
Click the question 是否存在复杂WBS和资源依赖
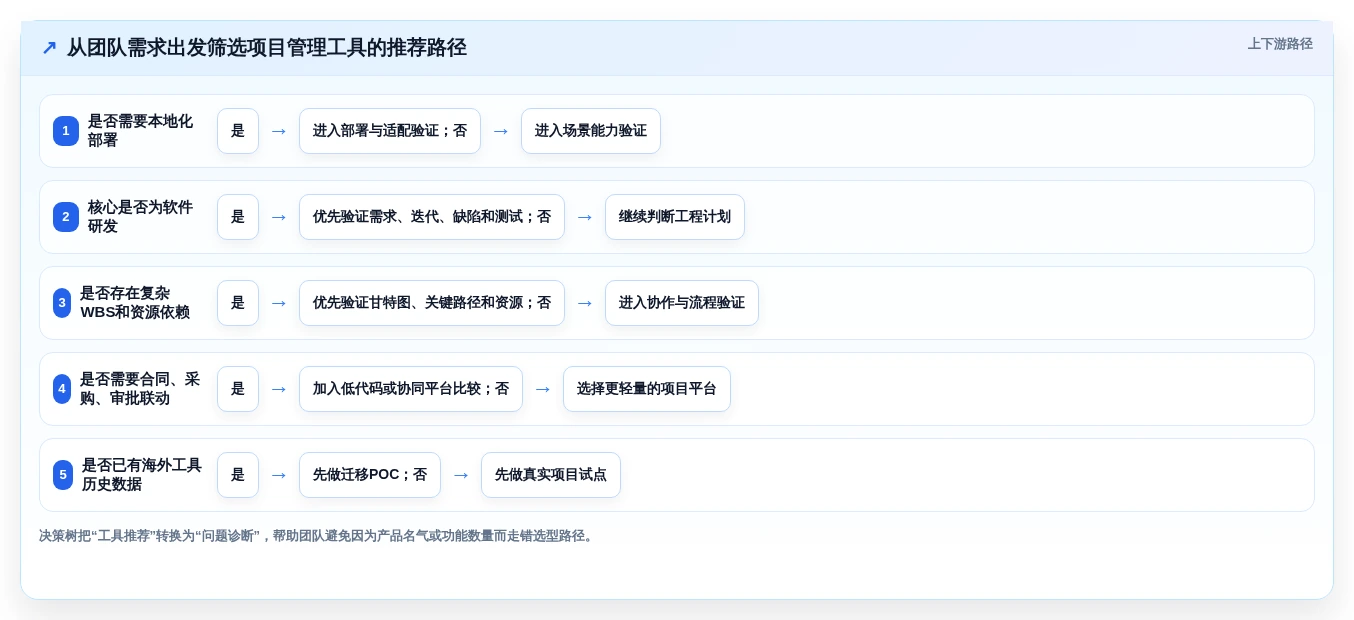pyautogui.click(x=135, y=303)
